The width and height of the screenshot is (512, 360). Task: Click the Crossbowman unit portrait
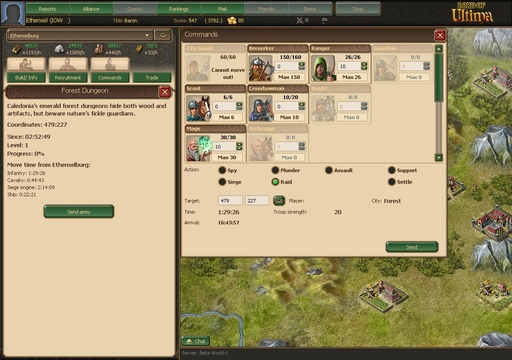pos(261,109)
